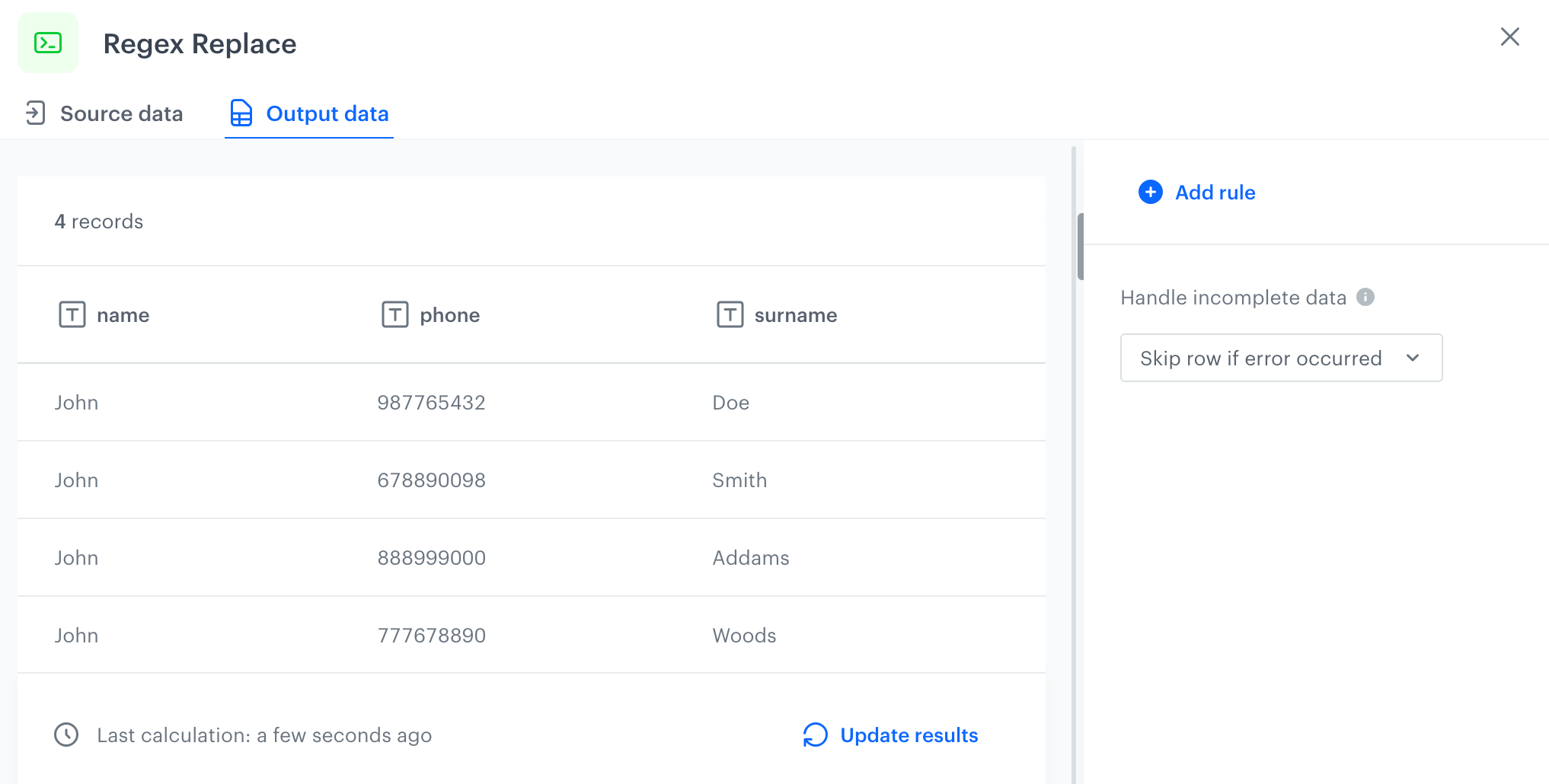Click the refresh icon beside Update results

[815, 735]
